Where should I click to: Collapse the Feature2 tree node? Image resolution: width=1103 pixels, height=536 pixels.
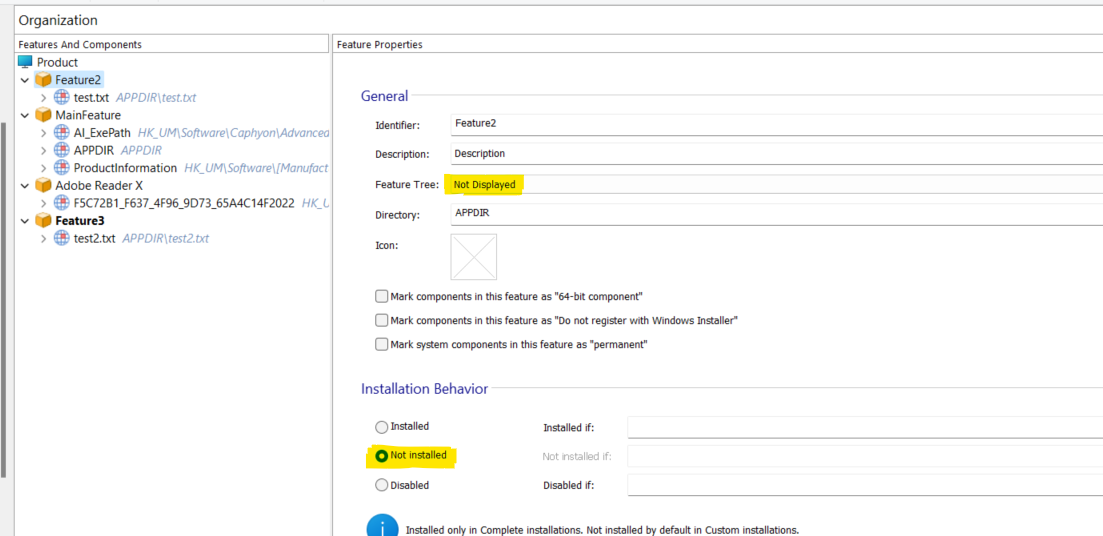[x=25, y=80]
